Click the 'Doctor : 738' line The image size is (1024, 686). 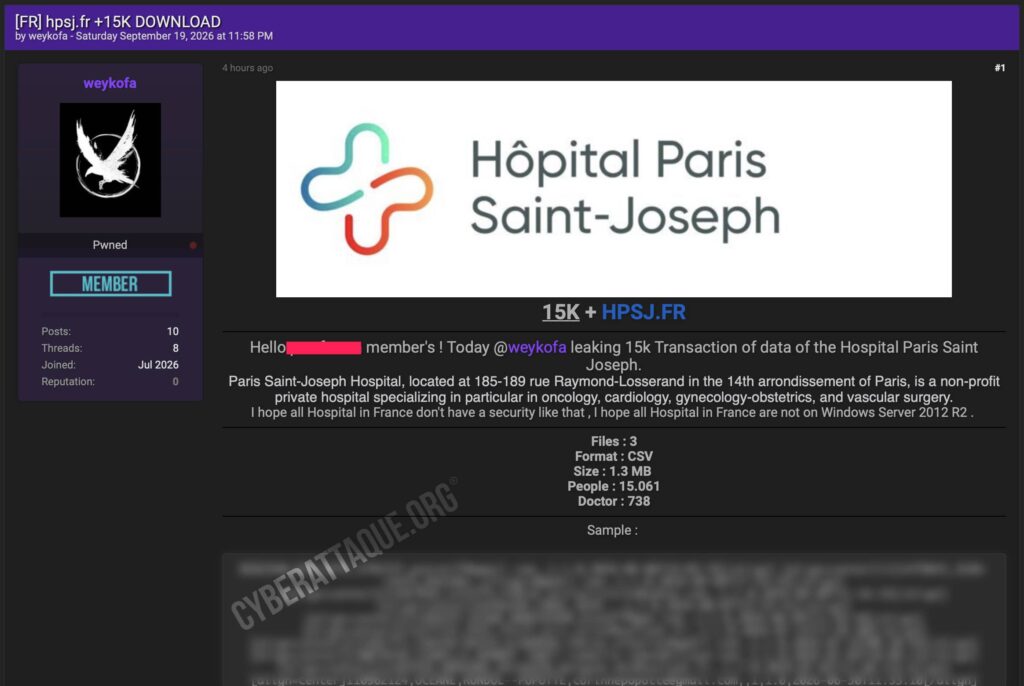[x=613, y=502]
